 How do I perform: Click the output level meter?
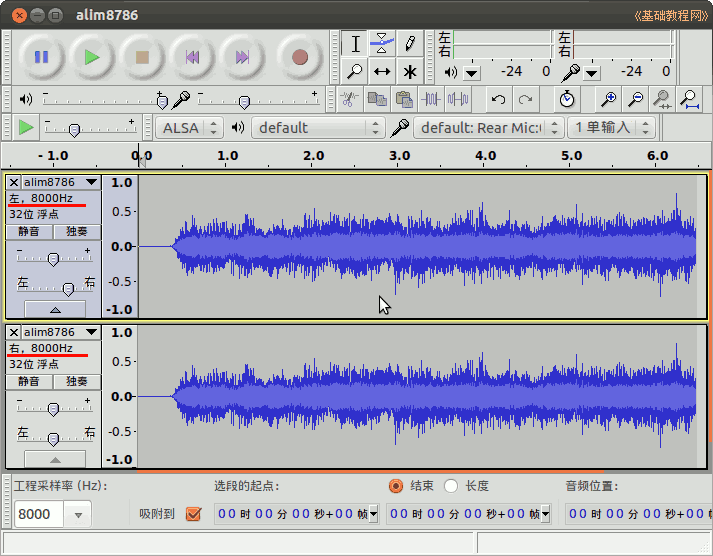(502, 44)
